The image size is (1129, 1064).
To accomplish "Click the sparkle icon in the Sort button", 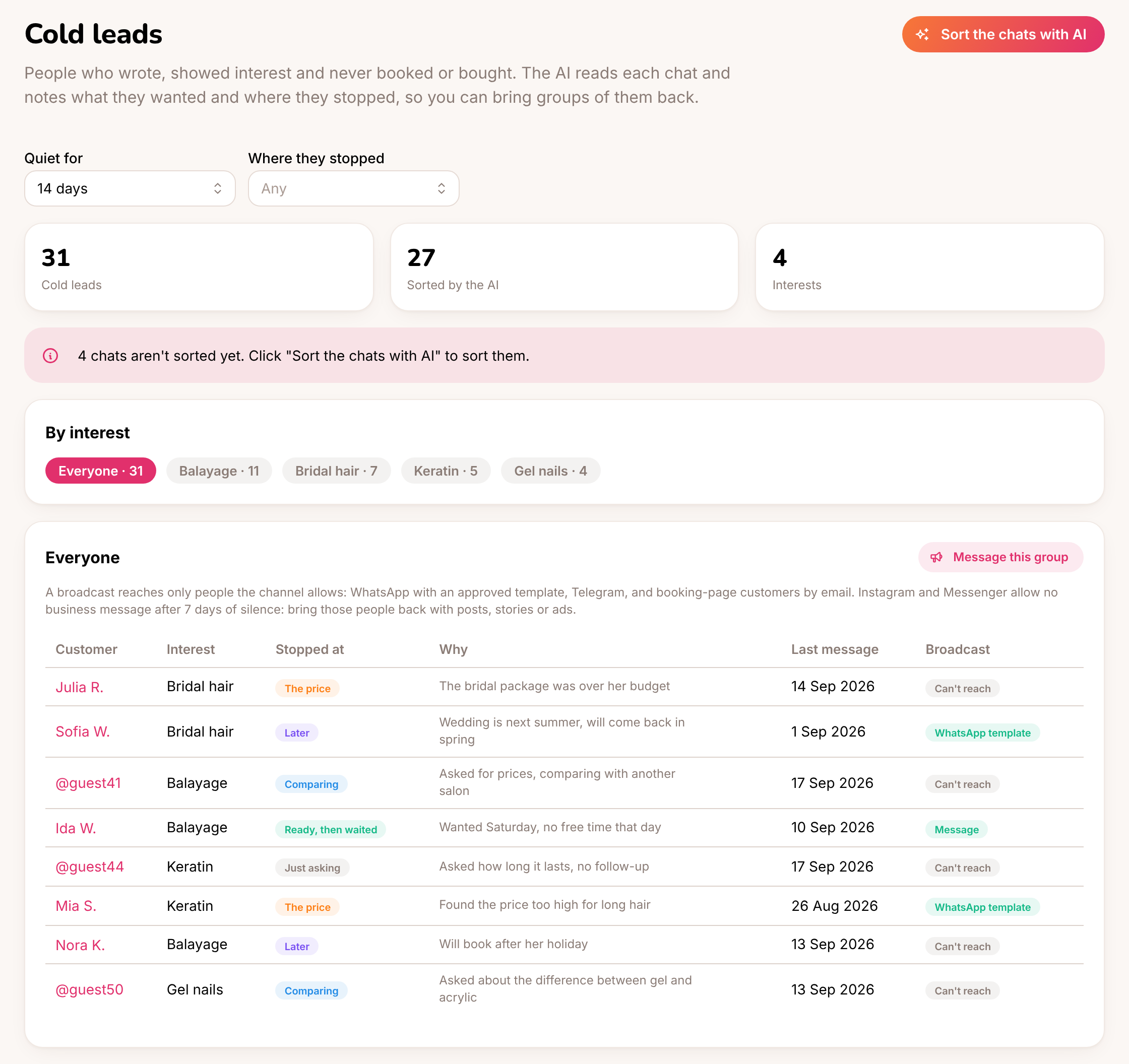I will 922,35.
